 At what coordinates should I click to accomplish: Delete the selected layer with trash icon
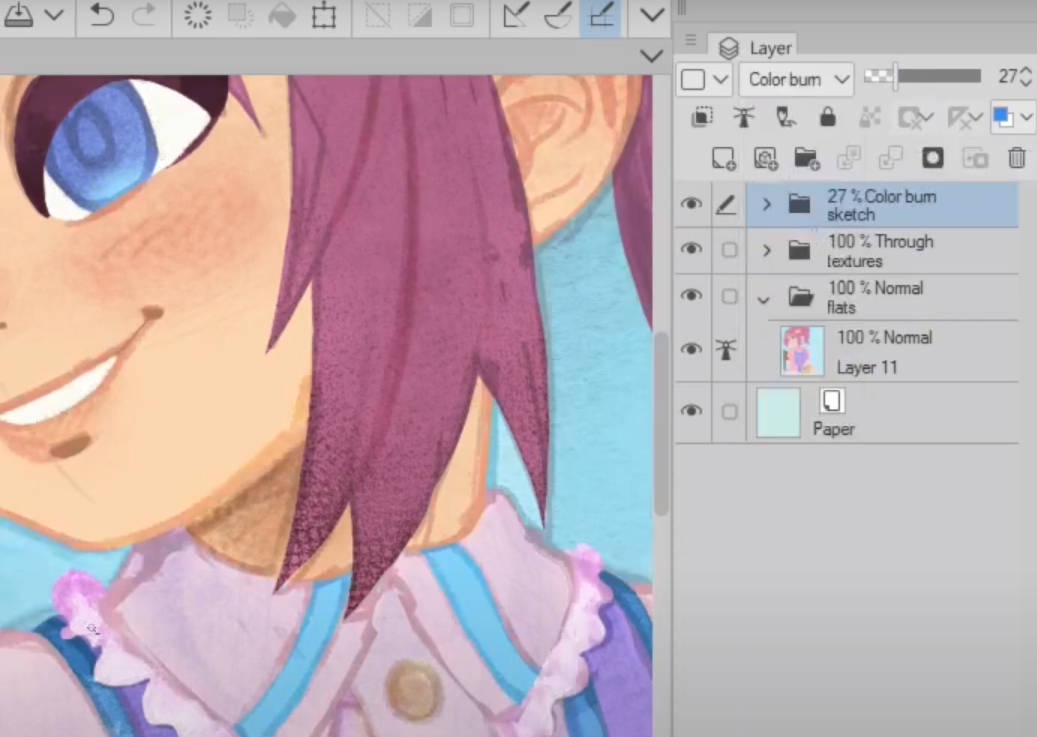[1016, 158]
